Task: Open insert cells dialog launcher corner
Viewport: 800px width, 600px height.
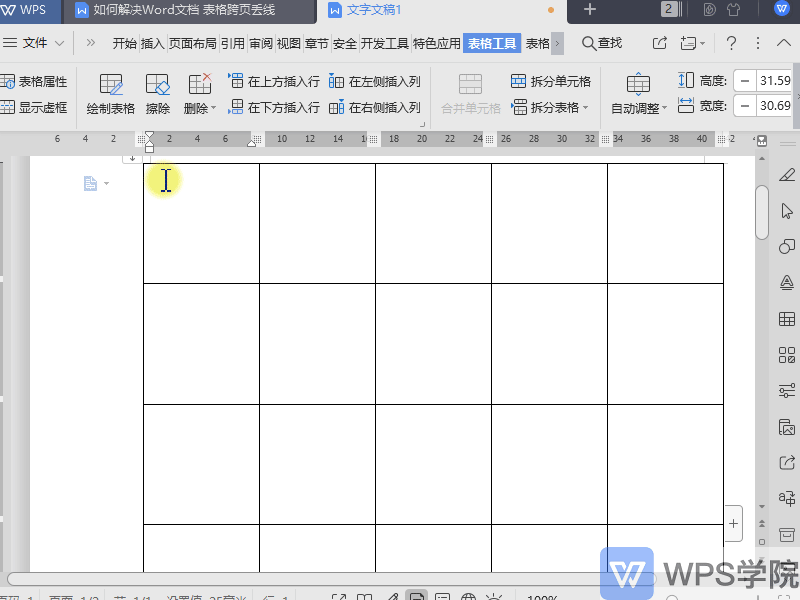Action: pyautogui.click(x=422, y=124)
